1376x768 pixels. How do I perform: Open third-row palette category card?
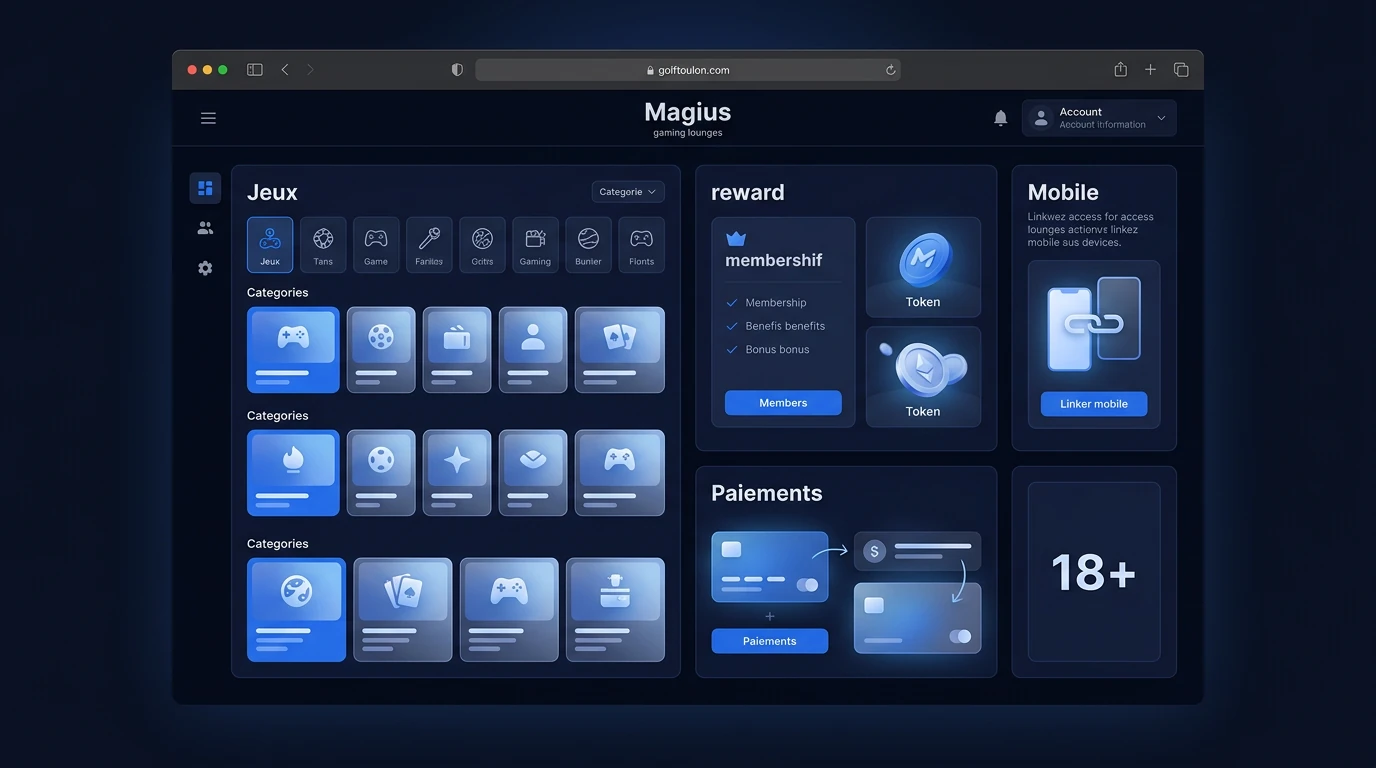(296, 610)
